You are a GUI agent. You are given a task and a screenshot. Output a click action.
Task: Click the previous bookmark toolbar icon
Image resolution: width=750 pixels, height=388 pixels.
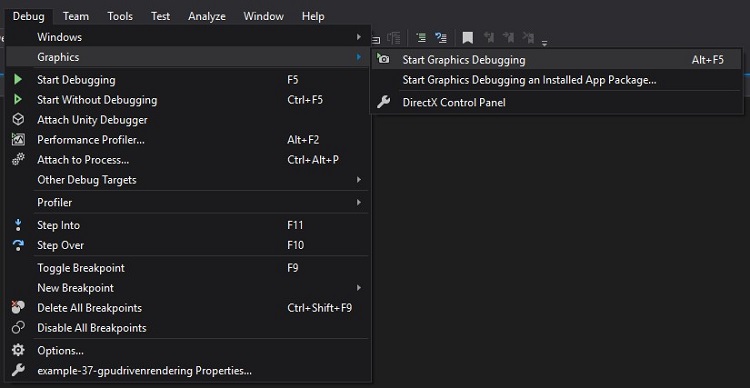489,38
